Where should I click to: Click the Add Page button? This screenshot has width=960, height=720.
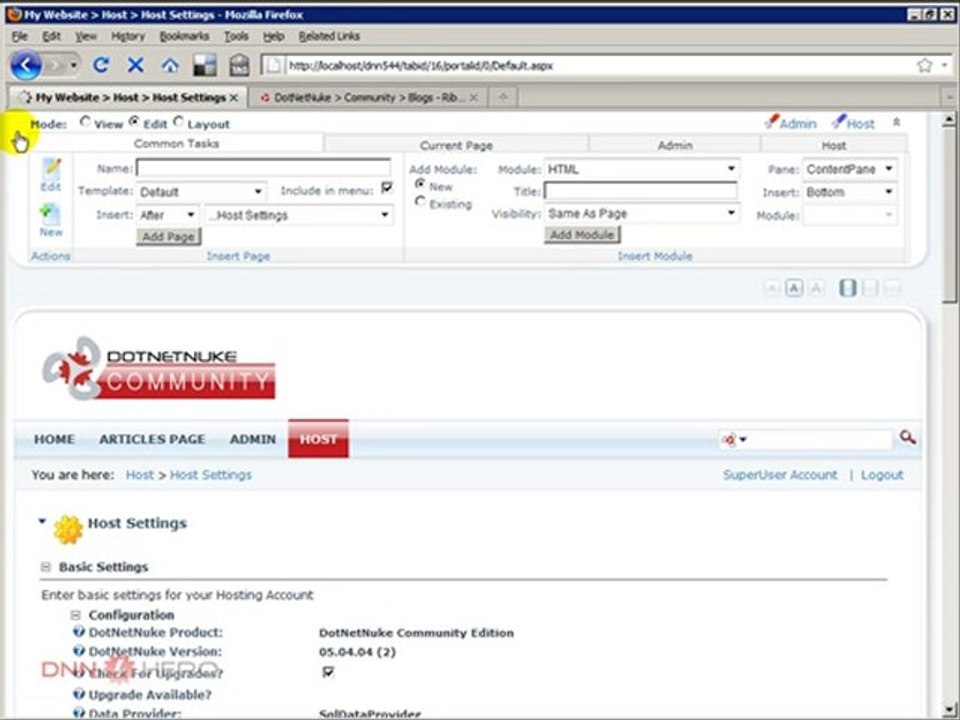(168, 237)
